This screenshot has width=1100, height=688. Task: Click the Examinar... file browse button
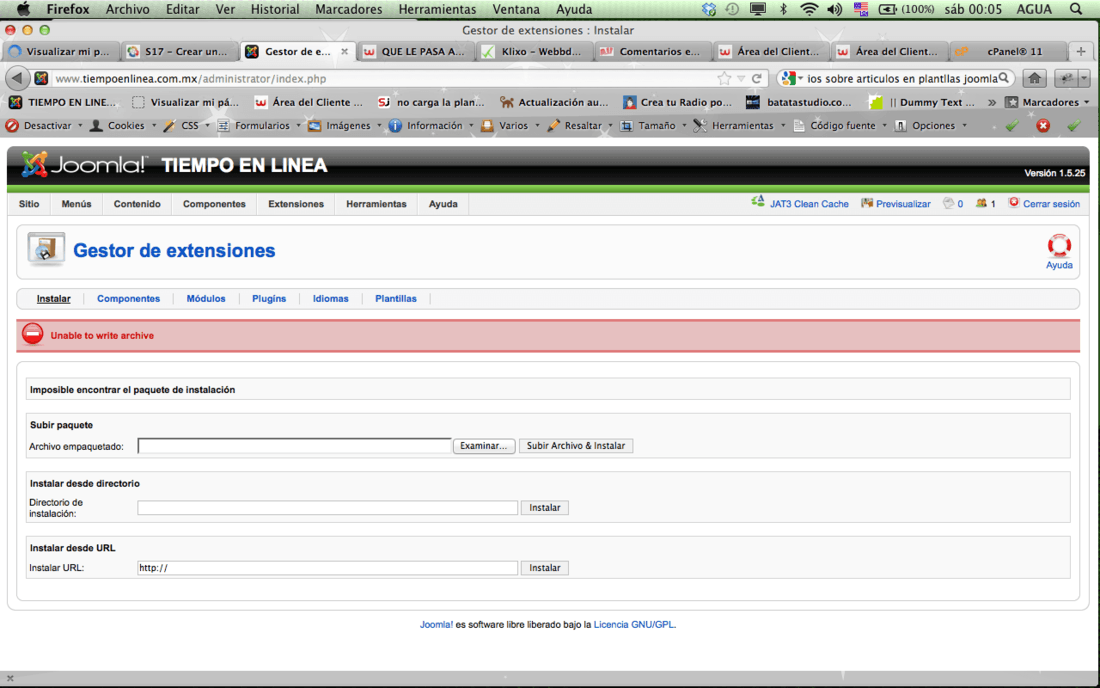483,446
